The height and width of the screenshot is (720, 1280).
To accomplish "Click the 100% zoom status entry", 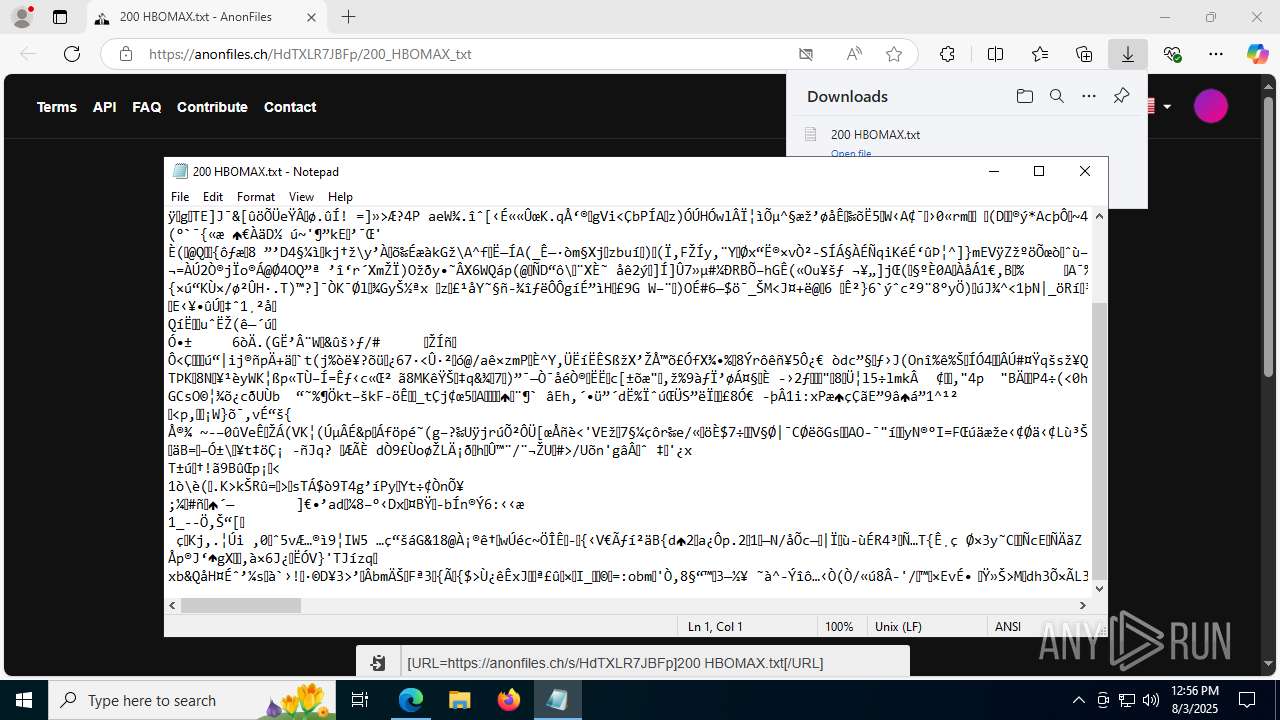I will pos(839,626).
